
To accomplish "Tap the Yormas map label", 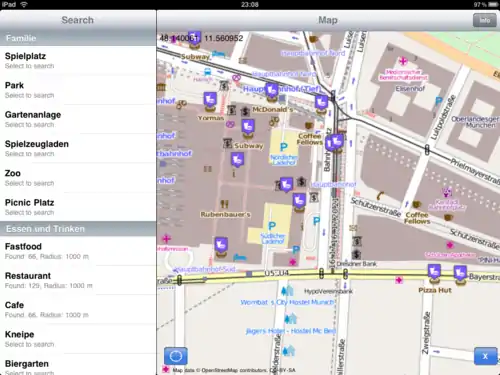I will click(211, 118).
